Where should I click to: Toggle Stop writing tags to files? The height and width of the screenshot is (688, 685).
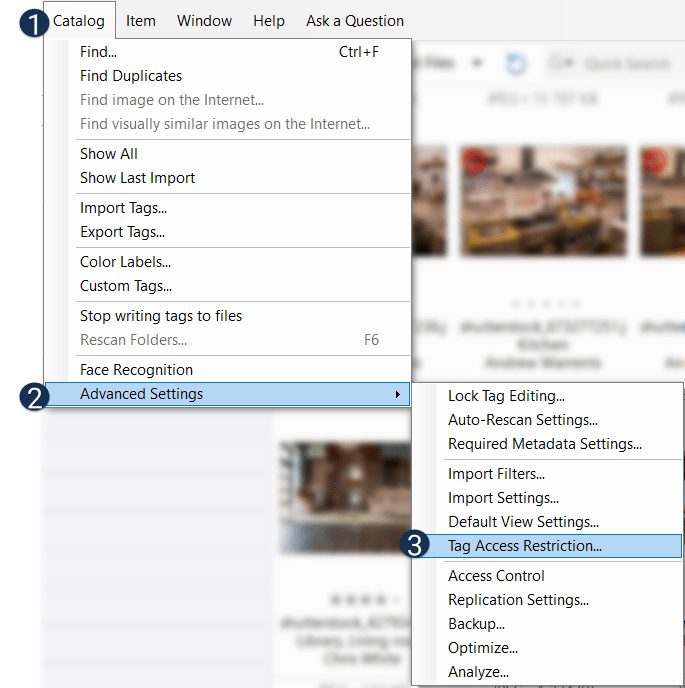(161, 316)
